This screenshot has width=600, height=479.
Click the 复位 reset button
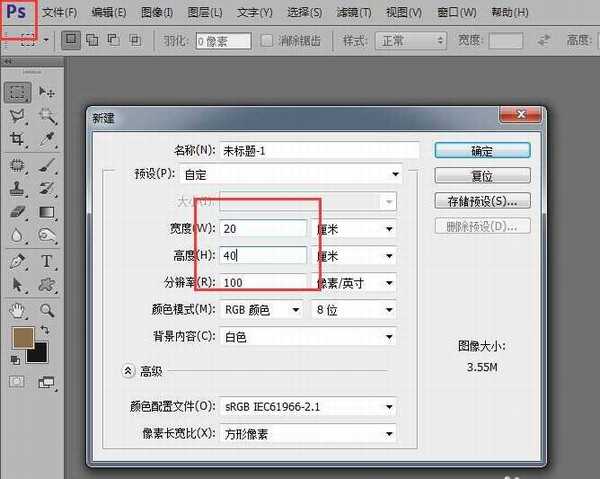click(x=483, y=176)
